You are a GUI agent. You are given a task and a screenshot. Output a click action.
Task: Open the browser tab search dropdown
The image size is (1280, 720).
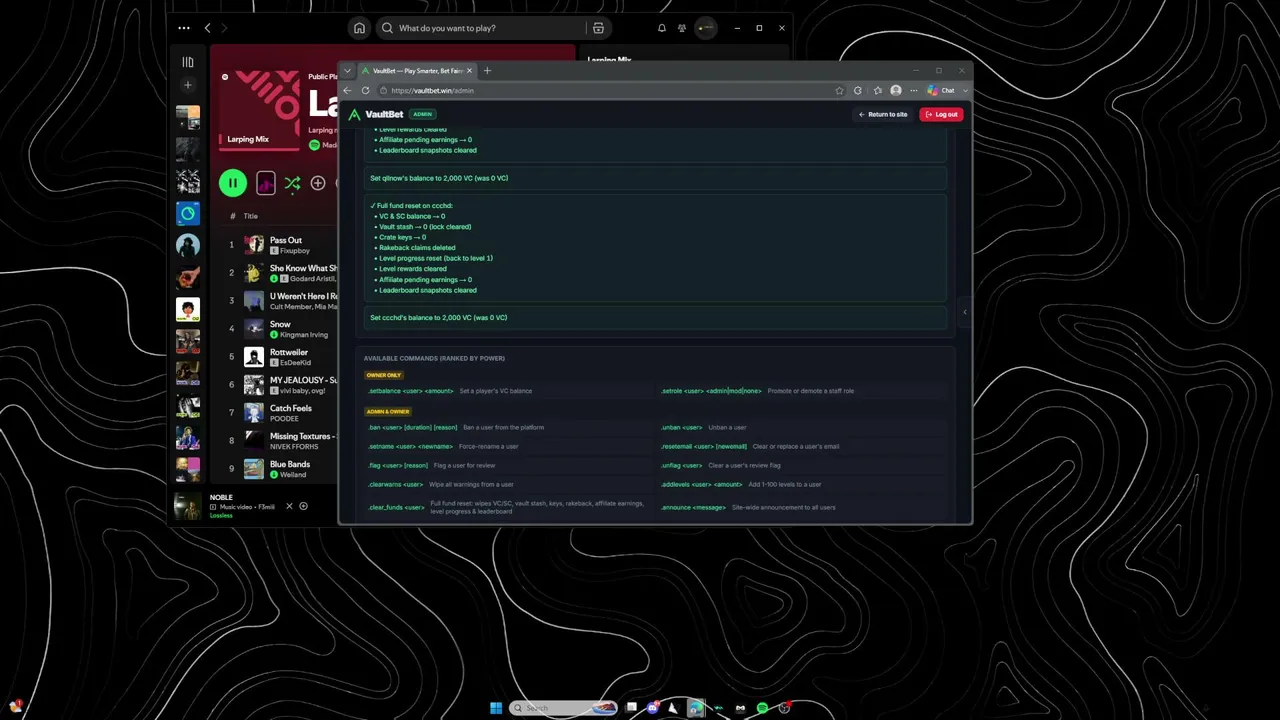tap(348, 71)
